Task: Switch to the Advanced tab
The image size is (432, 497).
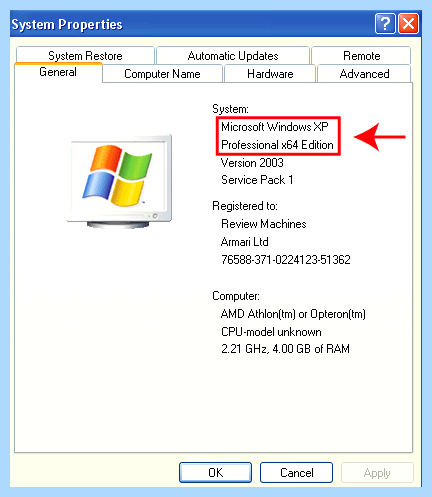Action: pyautogui.click(x=364, y=74)
